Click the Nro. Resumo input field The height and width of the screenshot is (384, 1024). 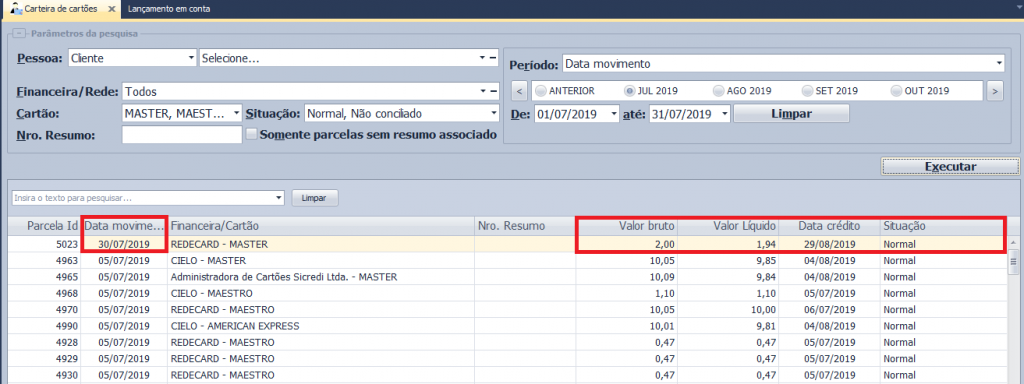tap(182, 135)
